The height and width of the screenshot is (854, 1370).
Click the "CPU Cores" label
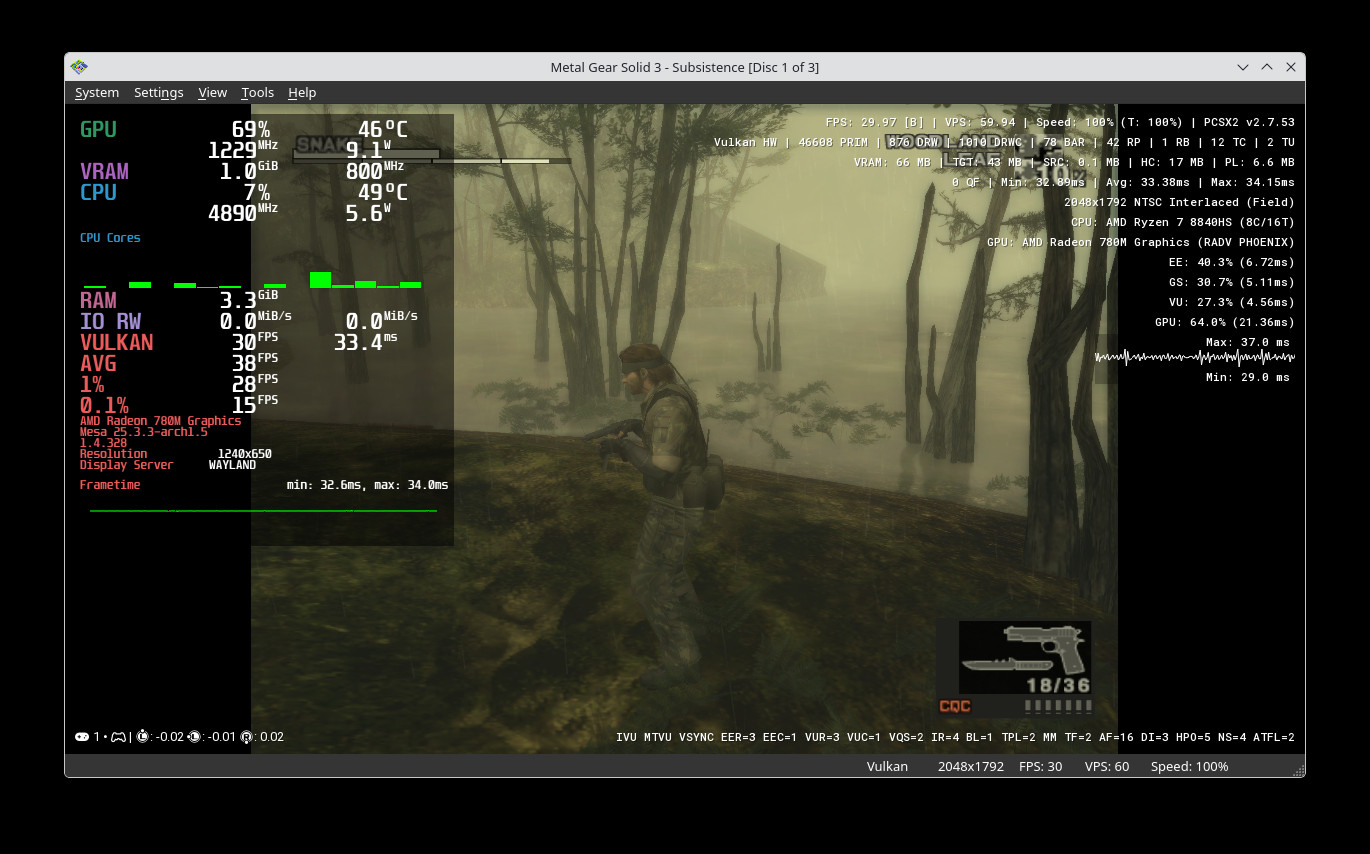pyautogui.click(x=110, y=238)
